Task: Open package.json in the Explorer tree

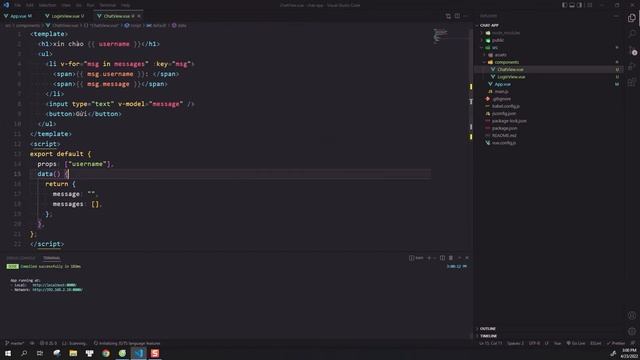Action: point(504,128)
